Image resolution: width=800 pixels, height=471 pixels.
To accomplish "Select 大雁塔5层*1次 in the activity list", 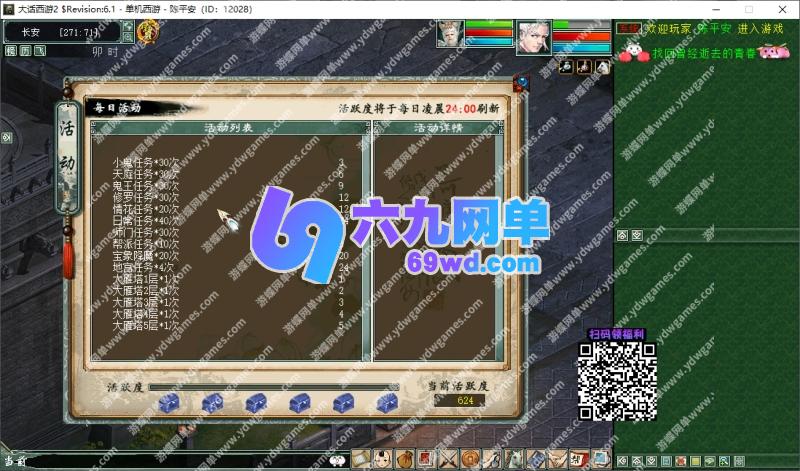I will click(x=146, y=326).
